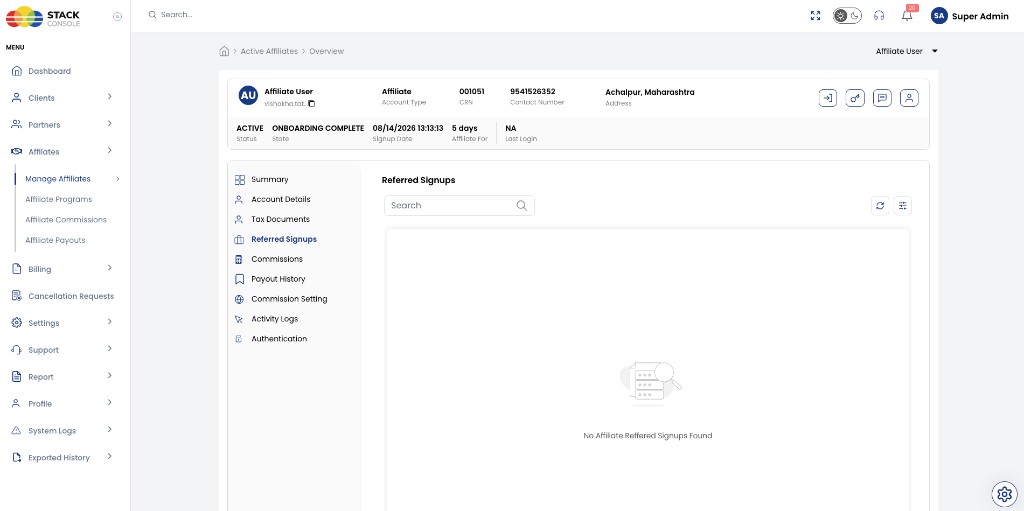Click the System Logs warning icon
This screenshot has width=1024, height=511.
[17, 431]
